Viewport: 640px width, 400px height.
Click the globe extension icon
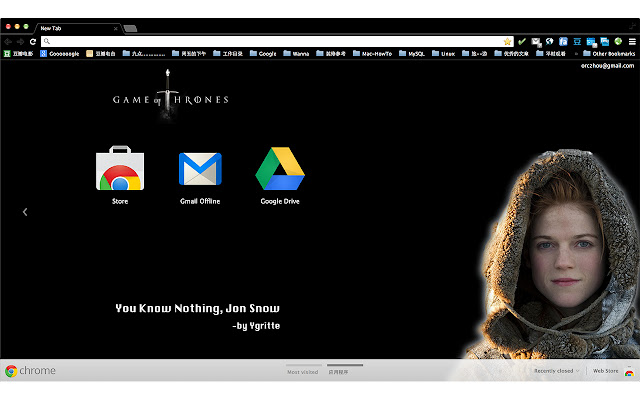pyautogui.click(x=549, y=42)
